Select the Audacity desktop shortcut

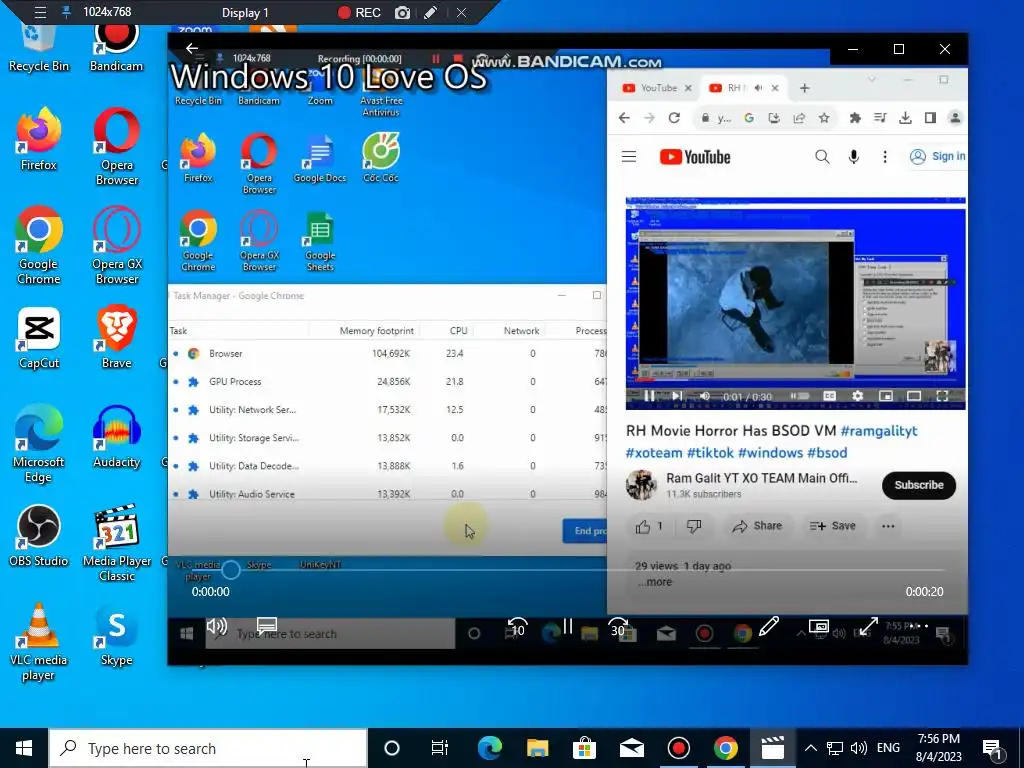click(117, 437)
